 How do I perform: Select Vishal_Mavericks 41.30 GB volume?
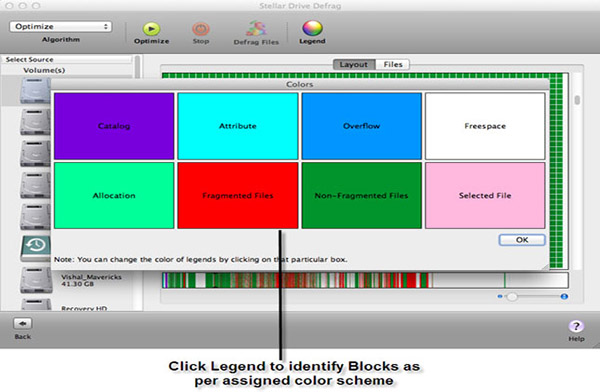coord(91,280)
